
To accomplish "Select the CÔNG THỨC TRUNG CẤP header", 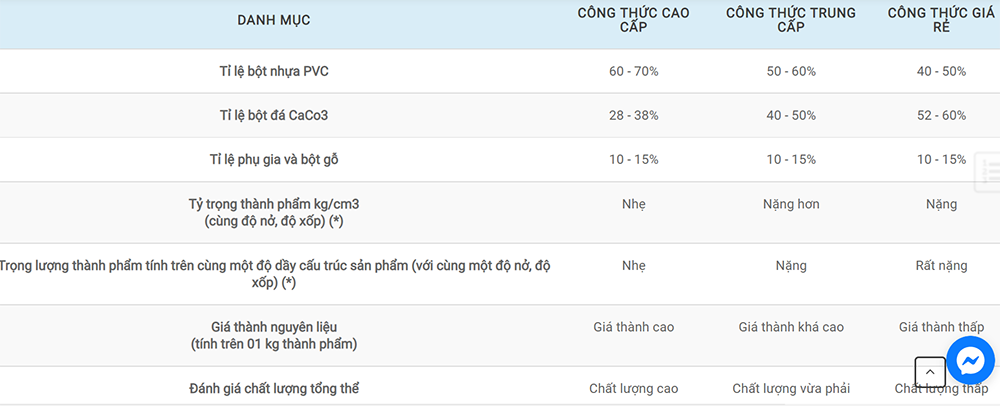I will point(791,20).
